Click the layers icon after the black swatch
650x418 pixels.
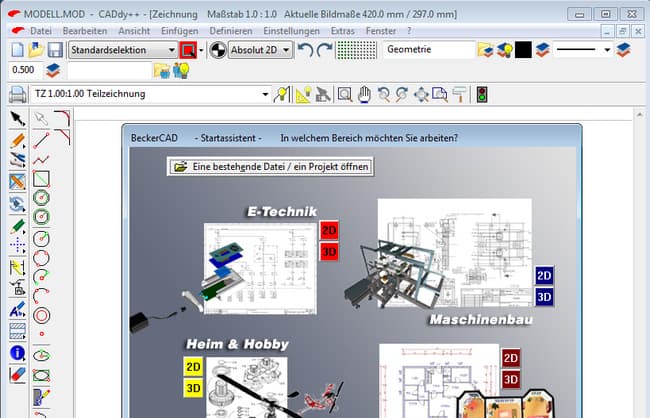tap(542, 50)
